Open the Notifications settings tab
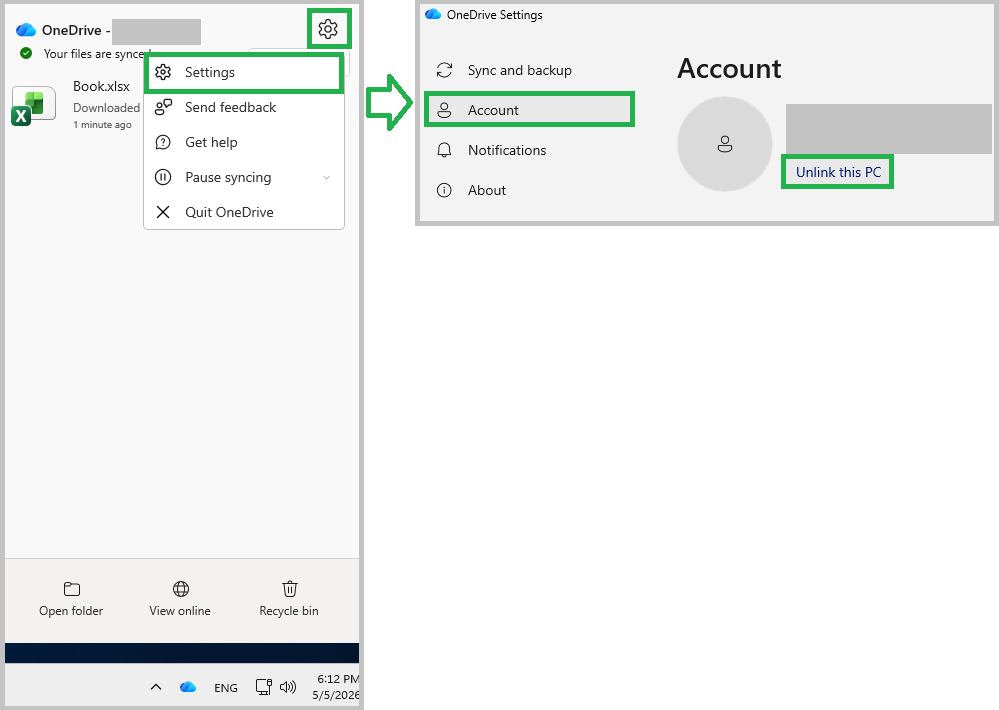Viewport: 999px width, 710px height. [529, 150]
